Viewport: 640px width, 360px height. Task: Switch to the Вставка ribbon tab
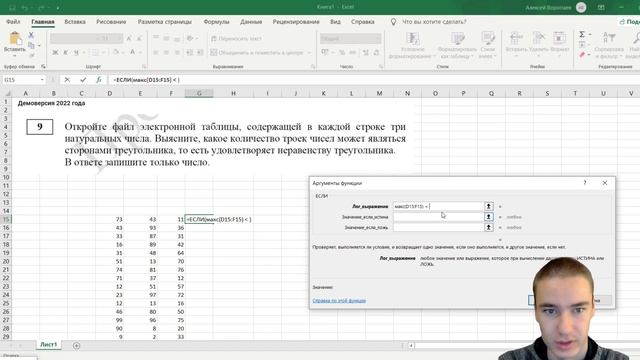pyautogui.click(x=75, y=22)
